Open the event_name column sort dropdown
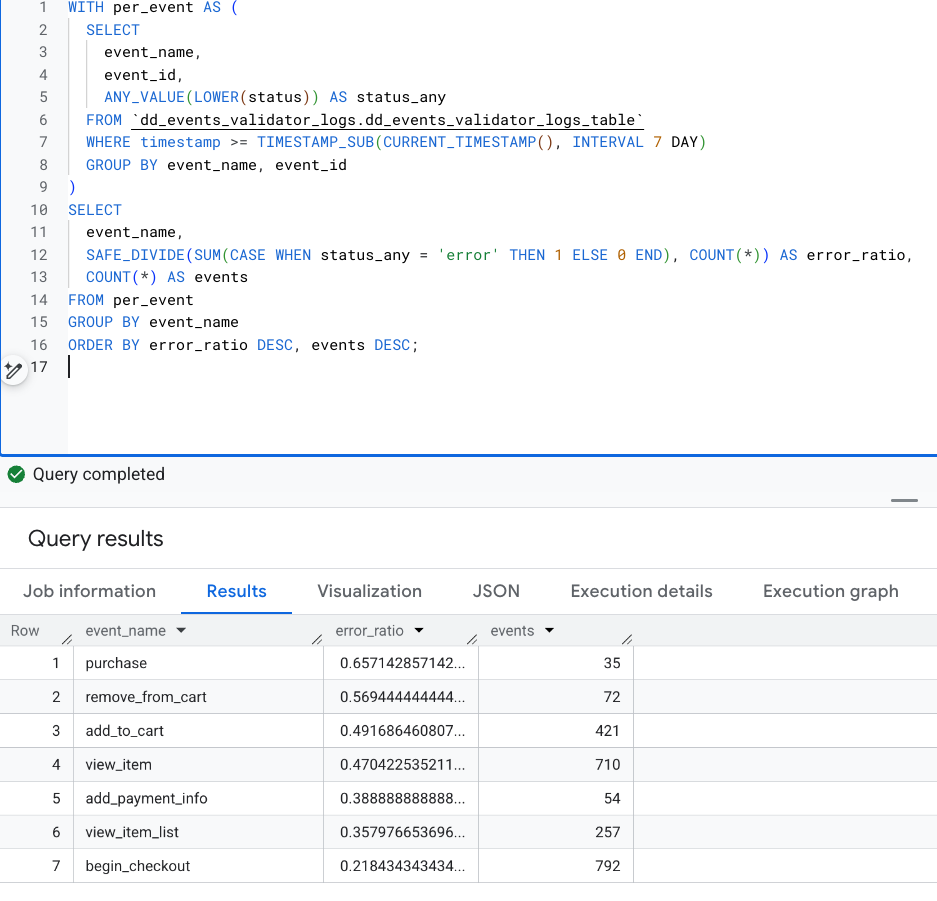The image size is (937, 901). tap(181, 630)
